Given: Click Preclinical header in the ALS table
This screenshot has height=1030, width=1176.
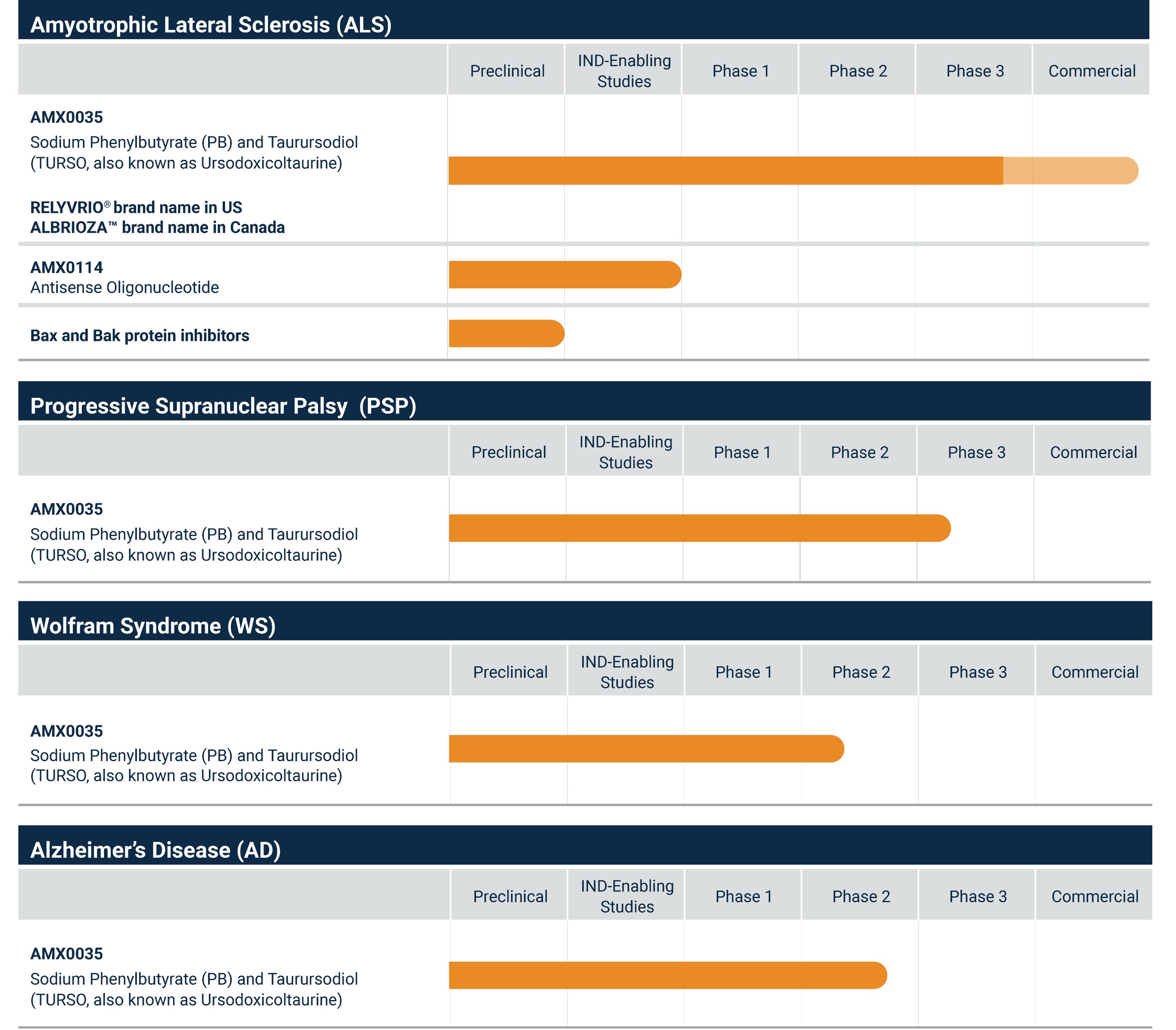Looking at the screenshot, I should coord(507,71).
